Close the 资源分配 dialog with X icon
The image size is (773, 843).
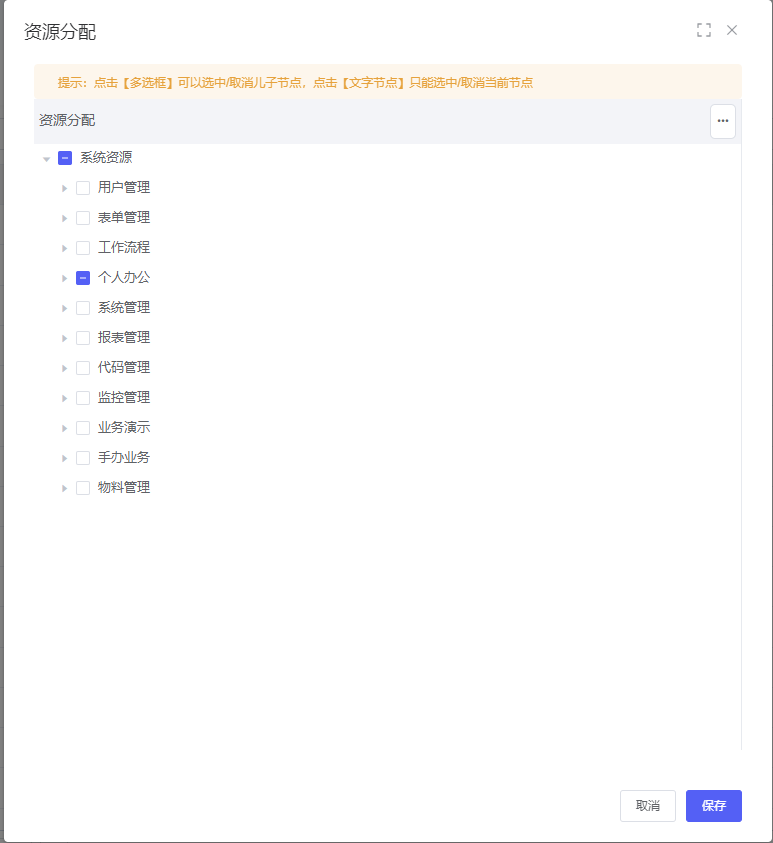pos(732,30)
